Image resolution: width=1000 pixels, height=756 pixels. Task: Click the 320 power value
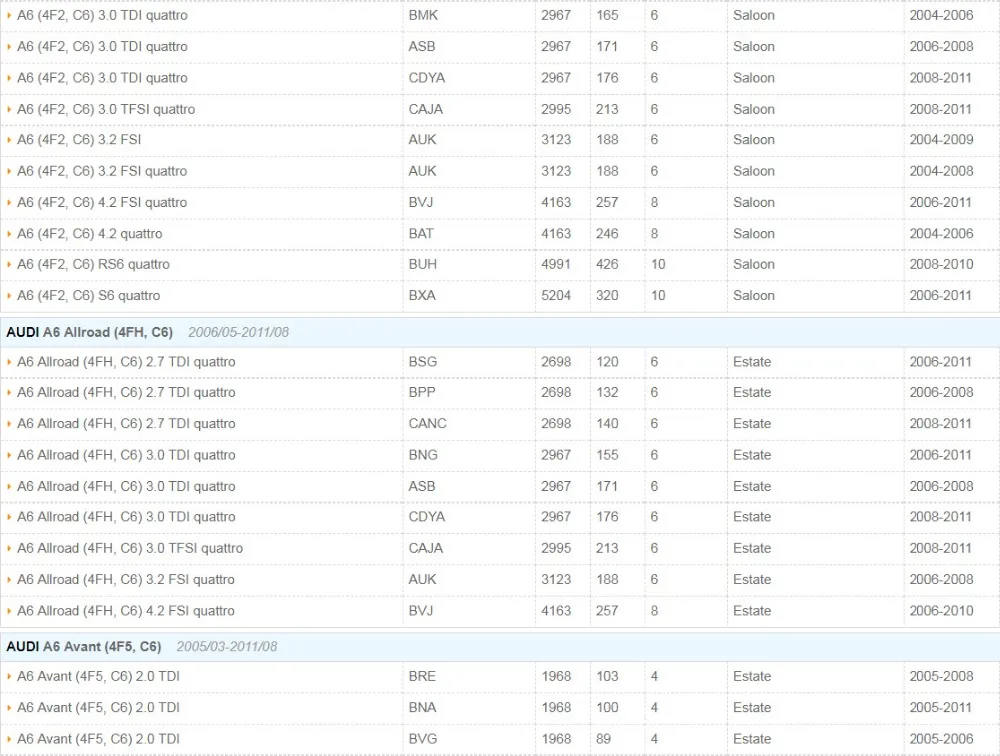[x=607, y=296]
